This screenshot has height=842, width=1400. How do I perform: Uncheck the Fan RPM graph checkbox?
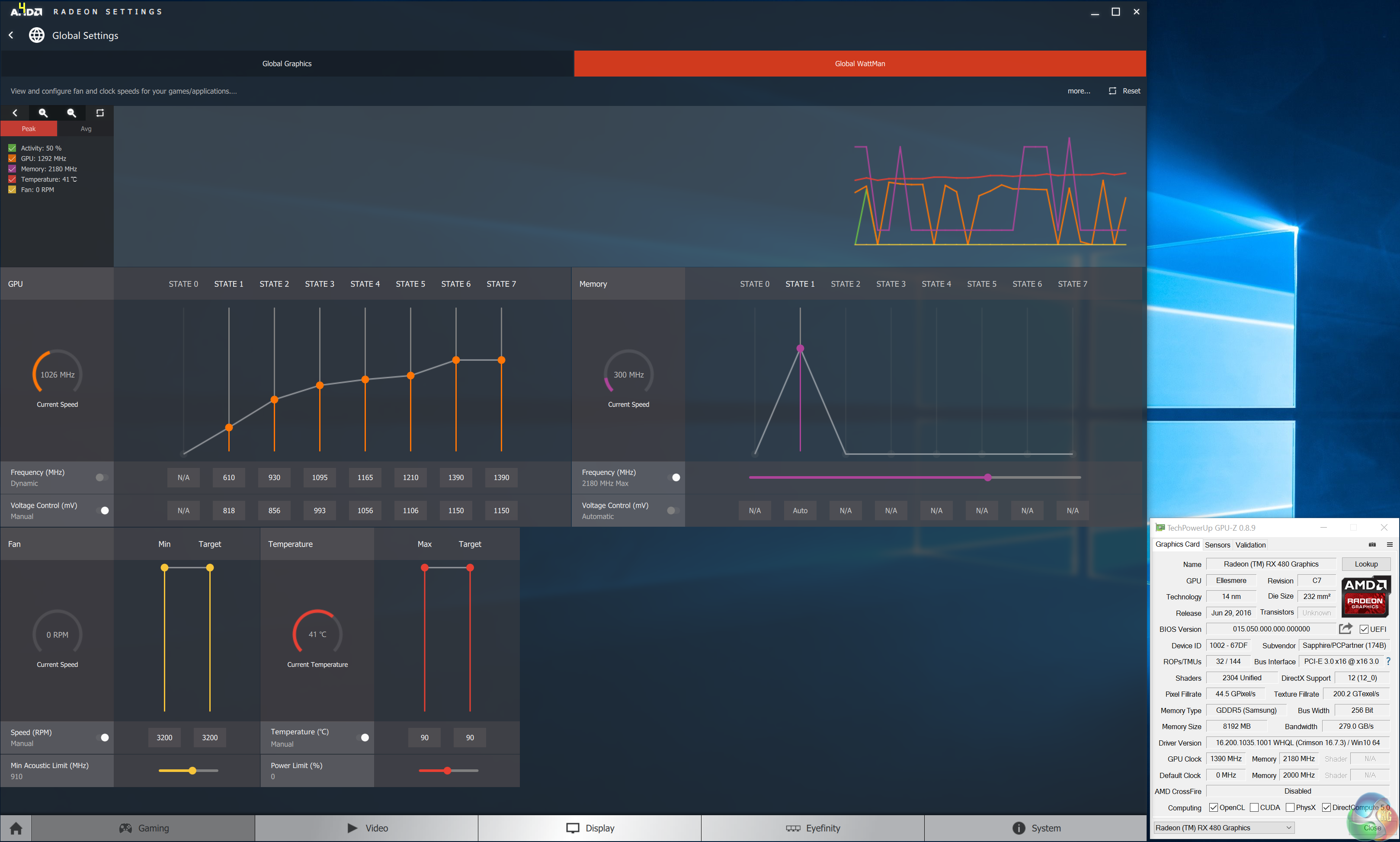[x=12, y=189]
